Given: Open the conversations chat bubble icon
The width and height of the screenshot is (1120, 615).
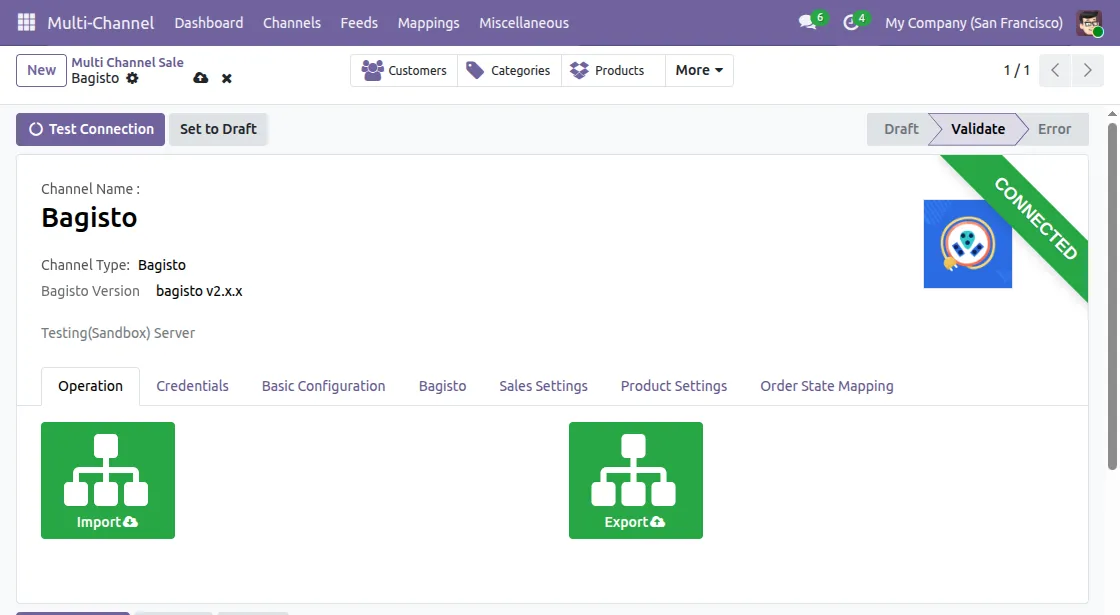Looking at the screenshot, I should point(808,22).
